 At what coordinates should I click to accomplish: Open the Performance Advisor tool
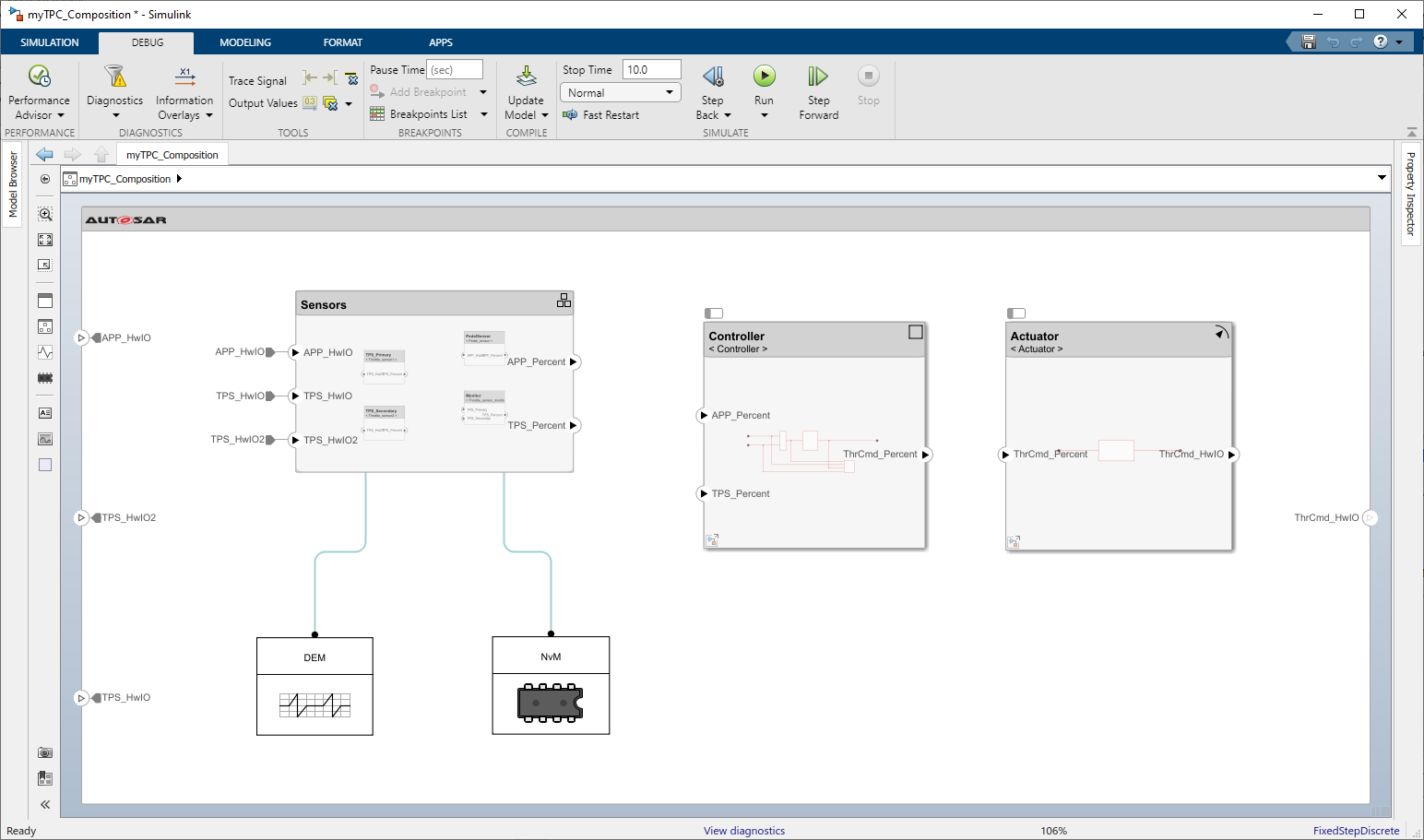pos(38,89)
